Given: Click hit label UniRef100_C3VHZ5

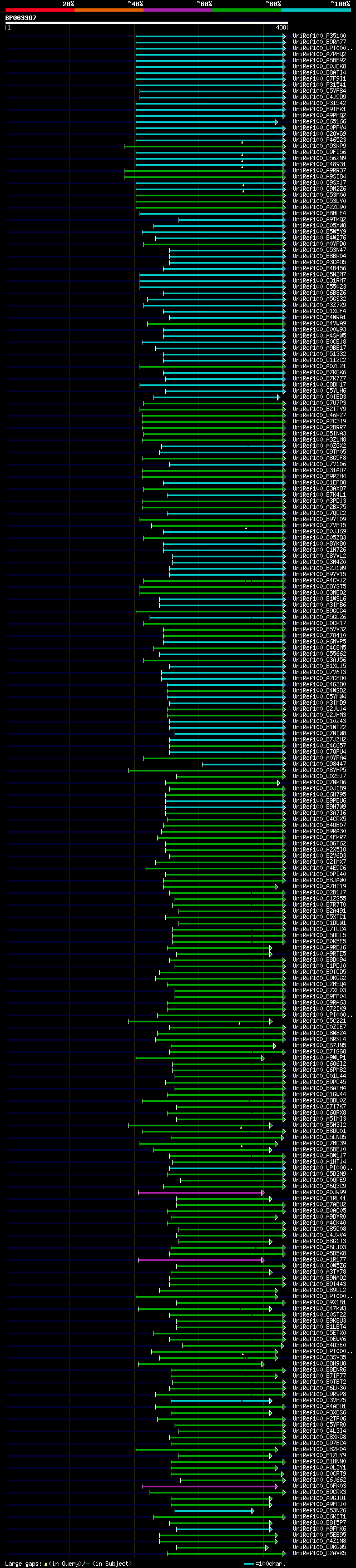Looking at the screenshot, I should tap(319, 1401).
